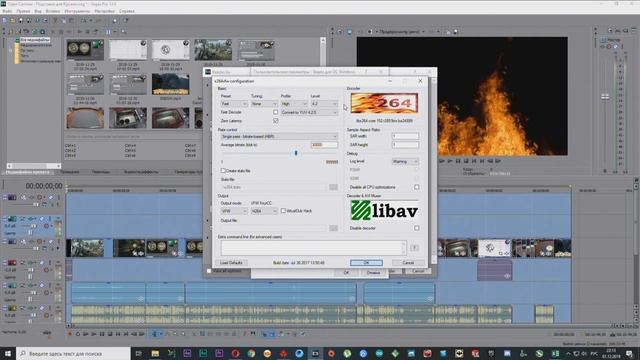The height and width of the screenshot is (360, 640).
Task: Open File Explorer from the taskbar
Action: [155, 353]
